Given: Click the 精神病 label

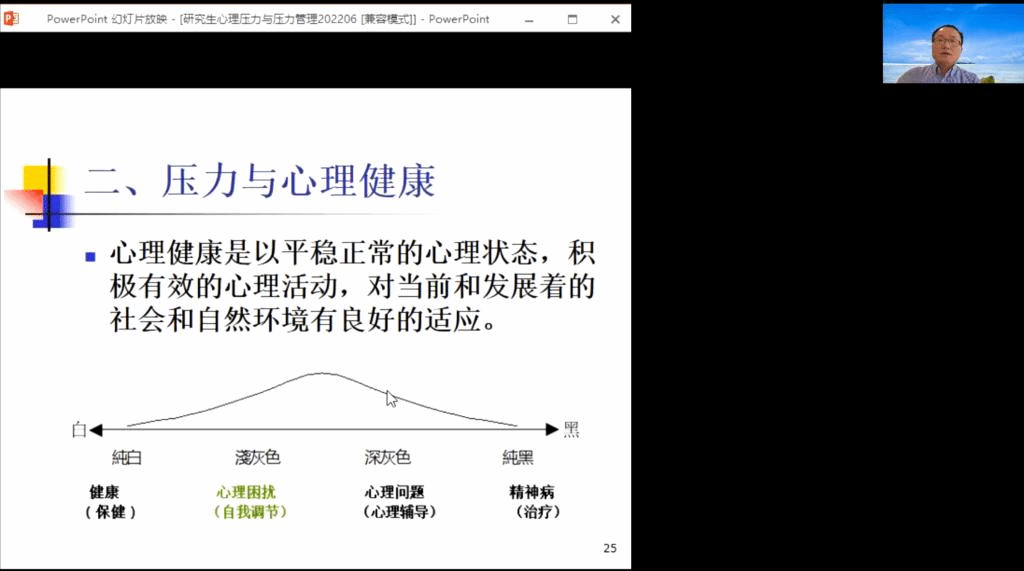Looking at the screenshot, I should (x=532, y=492).
